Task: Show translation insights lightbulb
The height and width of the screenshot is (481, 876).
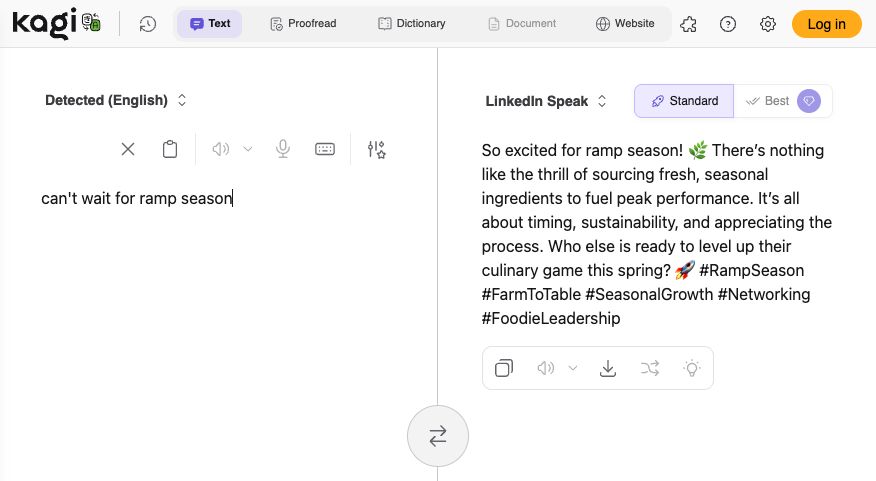Action: coord(691,368)
